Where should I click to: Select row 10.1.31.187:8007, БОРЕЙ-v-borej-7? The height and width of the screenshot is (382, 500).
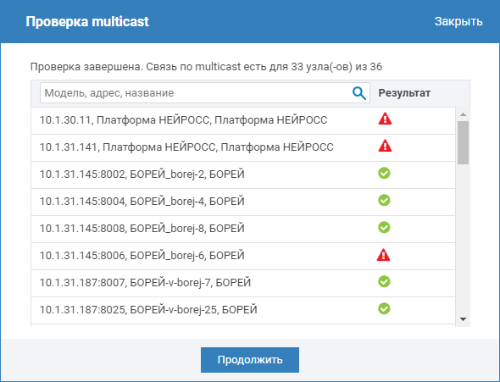[243, 283]
